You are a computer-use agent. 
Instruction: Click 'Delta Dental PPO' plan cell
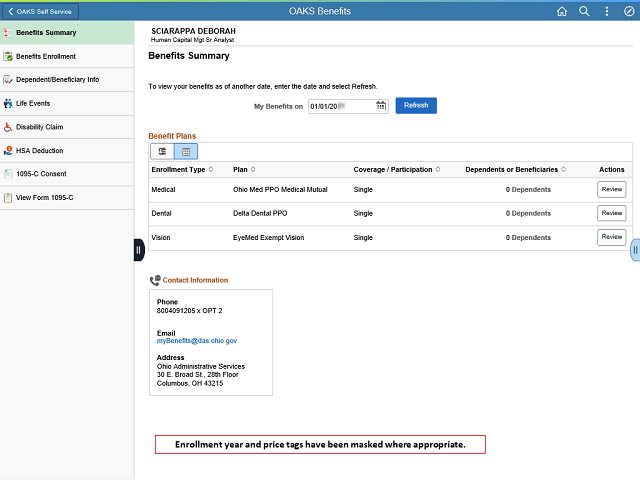point(260,213)
